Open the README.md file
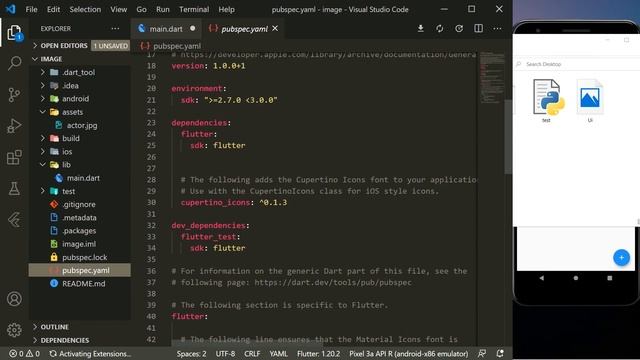Screen dimensions: 640x360 (x=84, y=284)
